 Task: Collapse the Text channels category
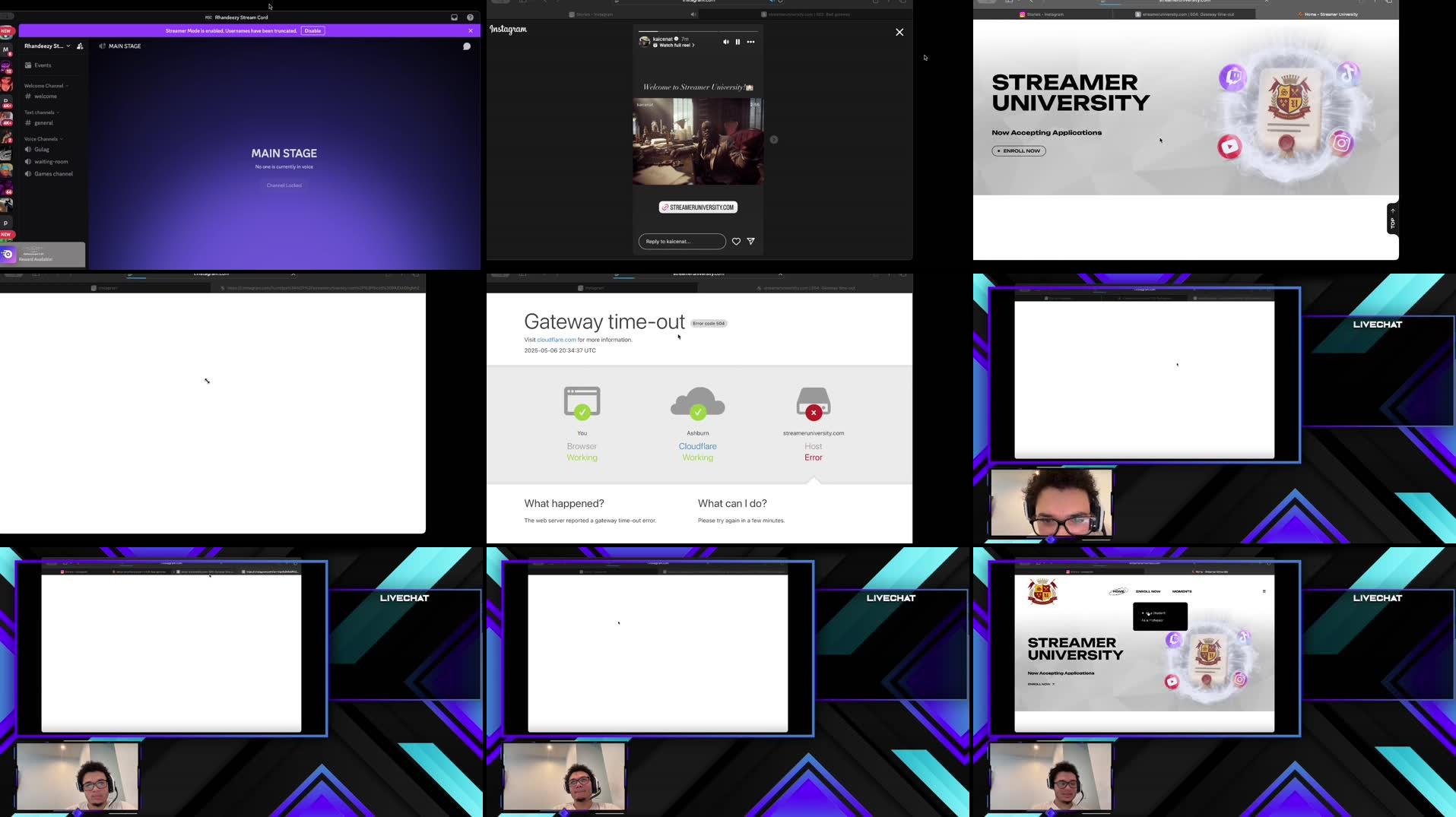coord(41,112)
